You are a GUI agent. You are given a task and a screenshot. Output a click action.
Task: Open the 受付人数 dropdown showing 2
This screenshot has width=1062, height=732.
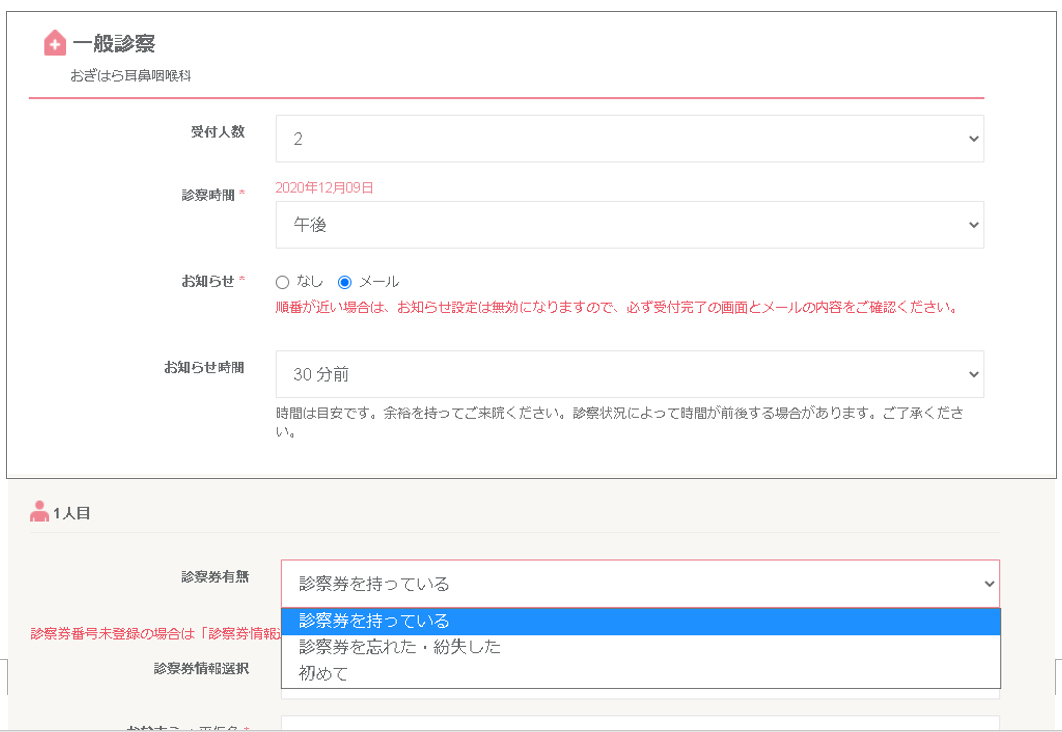pos(629,139)
